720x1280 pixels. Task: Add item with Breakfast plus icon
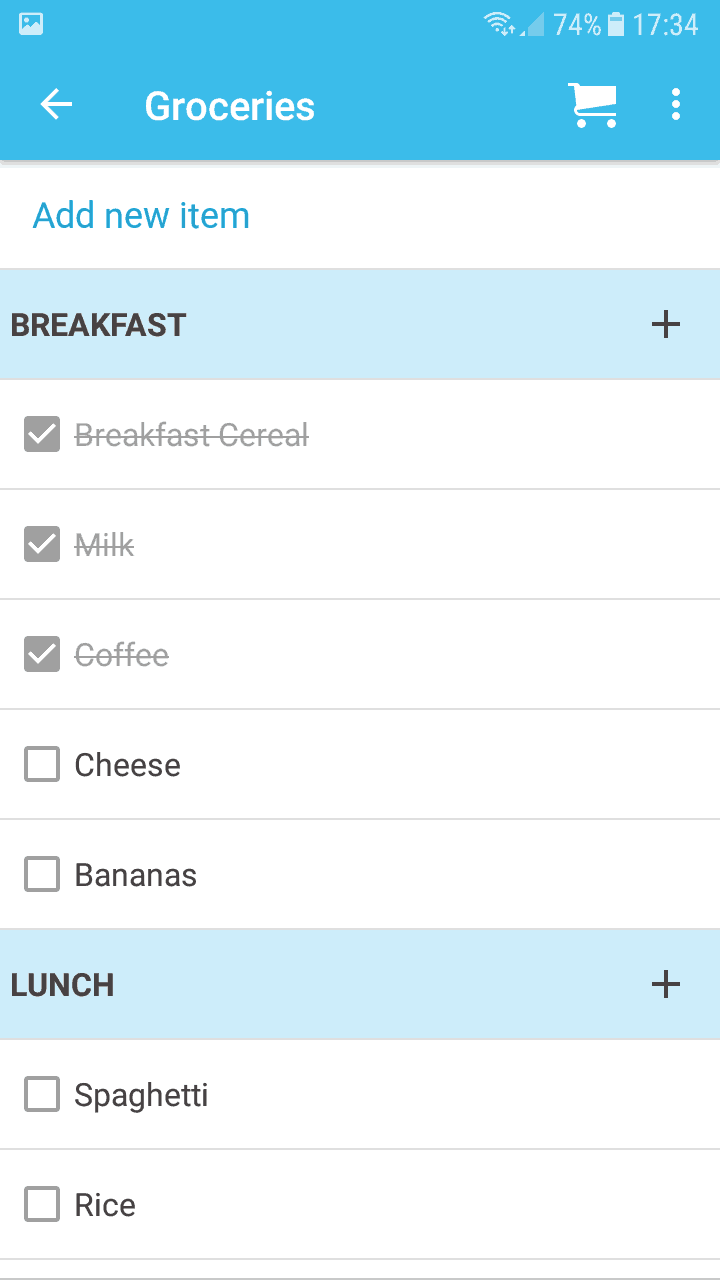665,324
